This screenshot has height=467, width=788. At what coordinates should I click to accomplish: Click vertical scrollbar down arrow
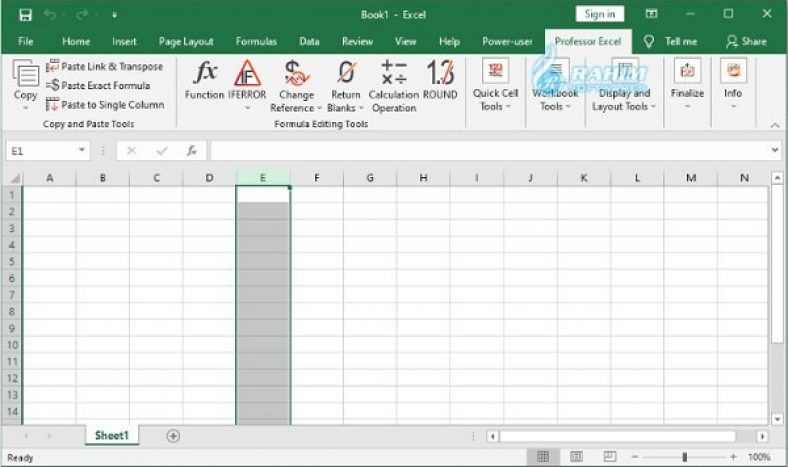777,419
